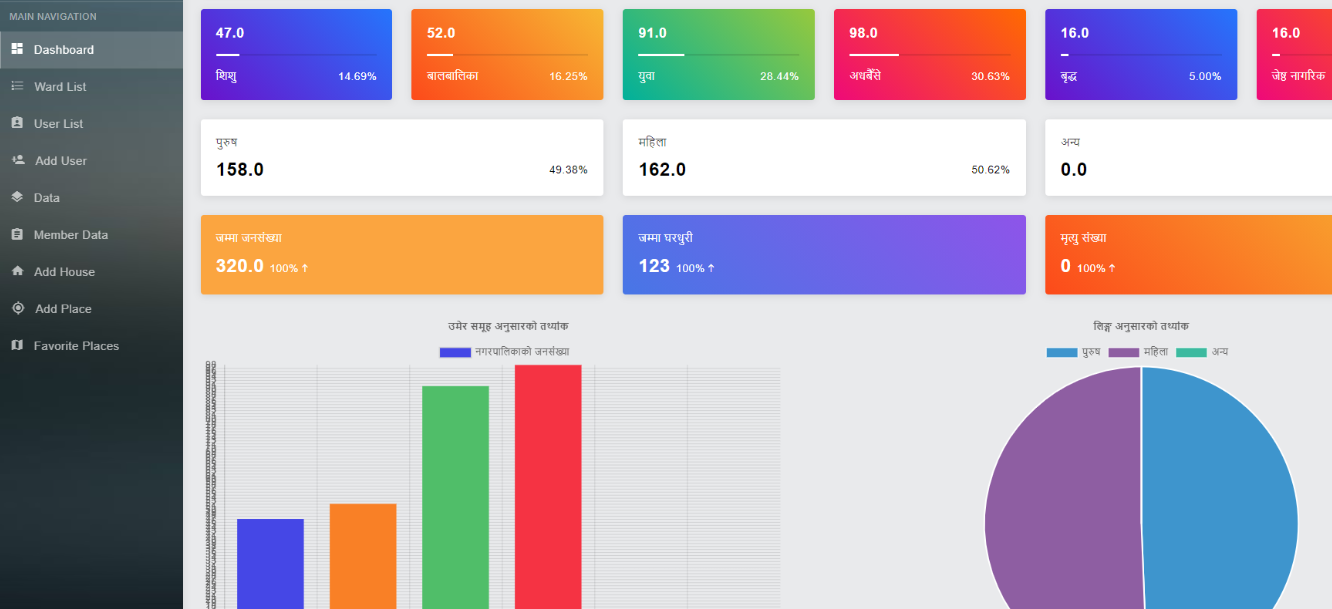Image resolution: width=1332 pixels, height=609 pixels.
Task: Click the जम्मा जनसंख्या 320.0 card
Action: (401, 254)
